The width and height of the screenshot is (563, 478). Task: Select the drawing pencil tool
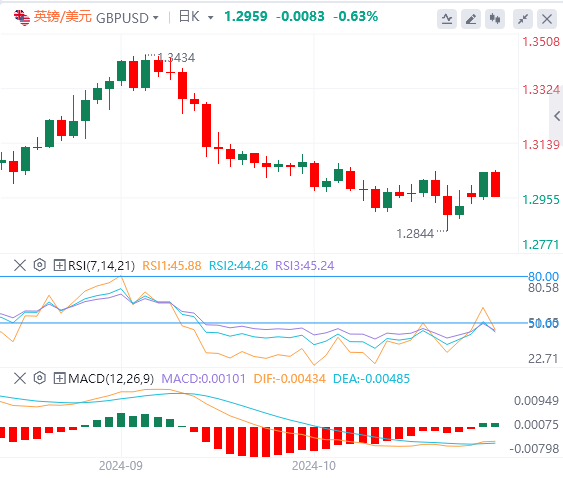click(x=471, y=19)
